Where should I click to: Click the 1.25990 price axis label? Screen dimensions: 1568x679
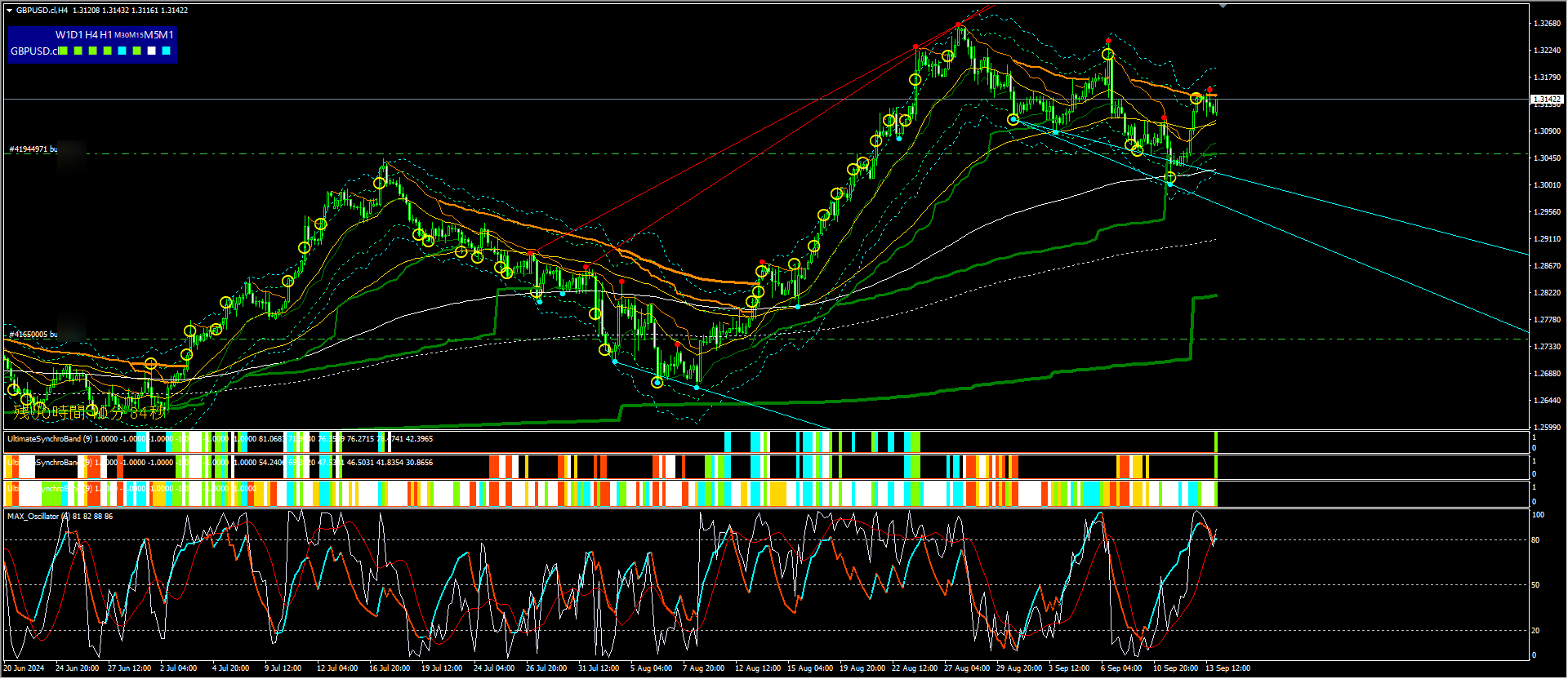(x=1547, y=428)
